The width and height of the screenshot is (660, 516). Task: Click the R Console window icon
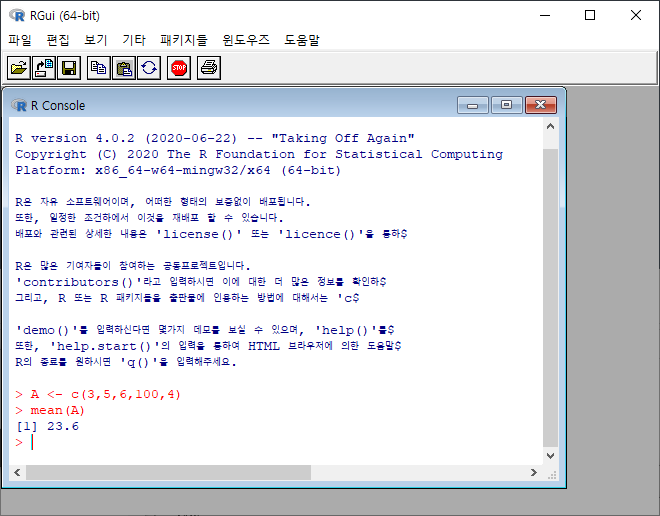click(x=19, y=105)
